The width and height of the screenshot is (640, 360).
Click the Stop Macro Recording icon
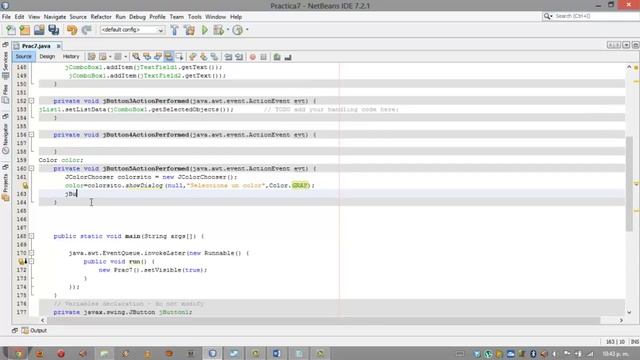tap(264, 57)
